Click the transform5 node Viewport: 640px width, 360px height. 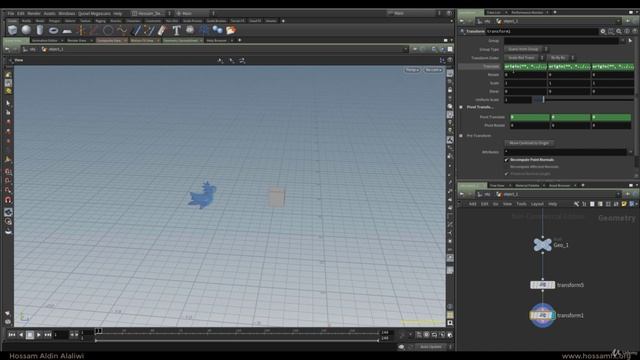point(542,285)
